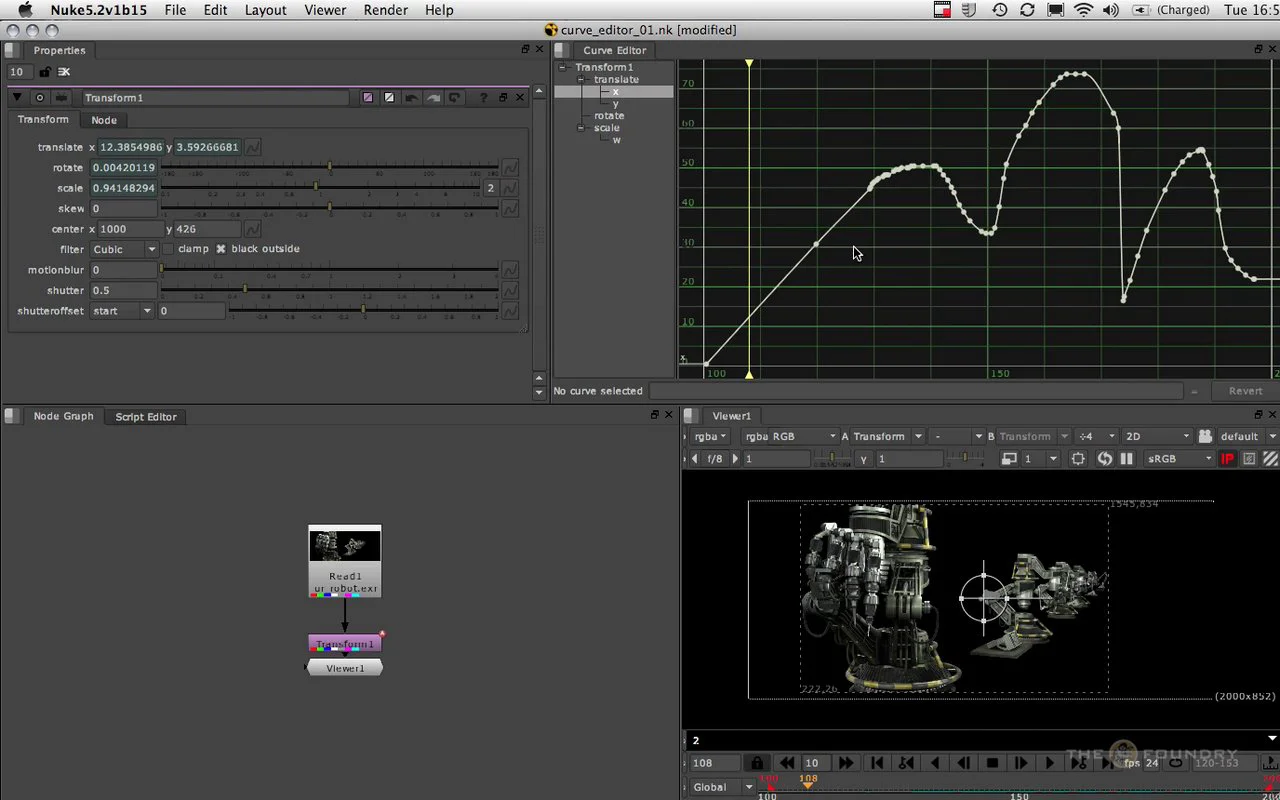Screen dimensions: 1280x800
Task: Select the Node Graph tab
Action: [x=63, y=416]
